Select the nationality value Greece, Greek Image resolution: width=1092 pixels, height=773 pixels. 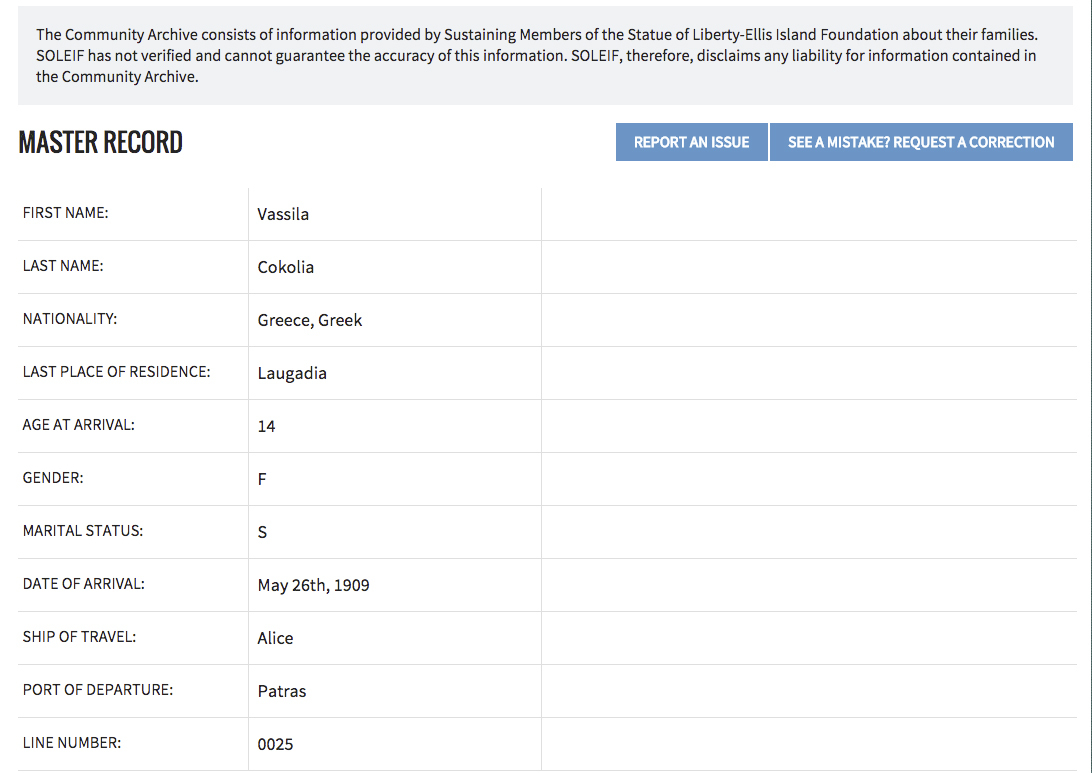tap(310, 320)
